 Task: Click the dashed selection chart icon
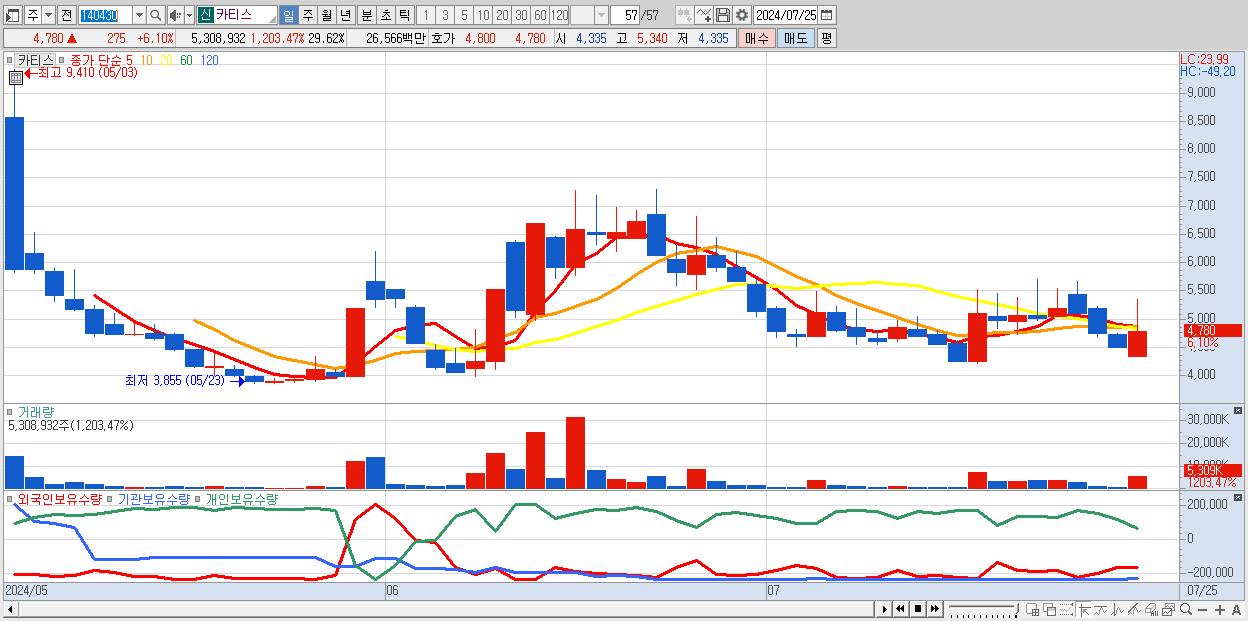click(x=1066, y=610)
